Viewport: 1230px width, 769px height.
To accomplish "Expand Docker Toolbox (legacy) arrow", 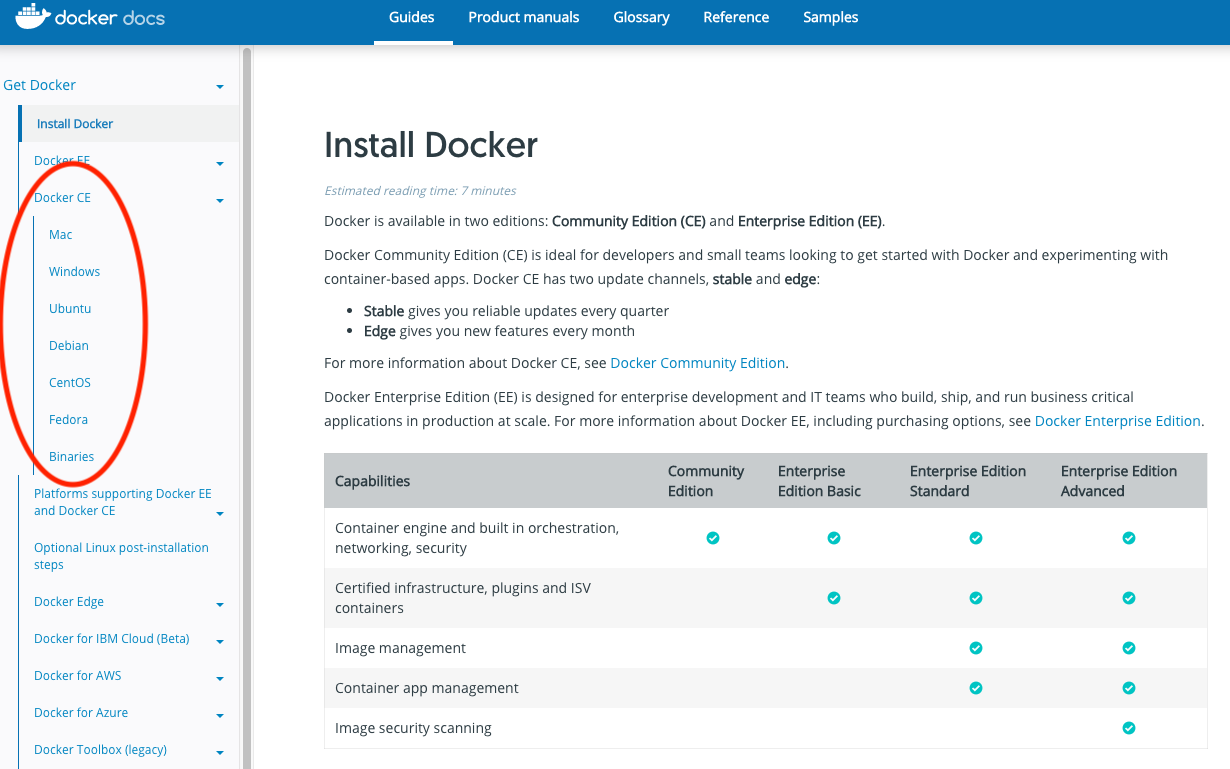I will tap(220, 753).
